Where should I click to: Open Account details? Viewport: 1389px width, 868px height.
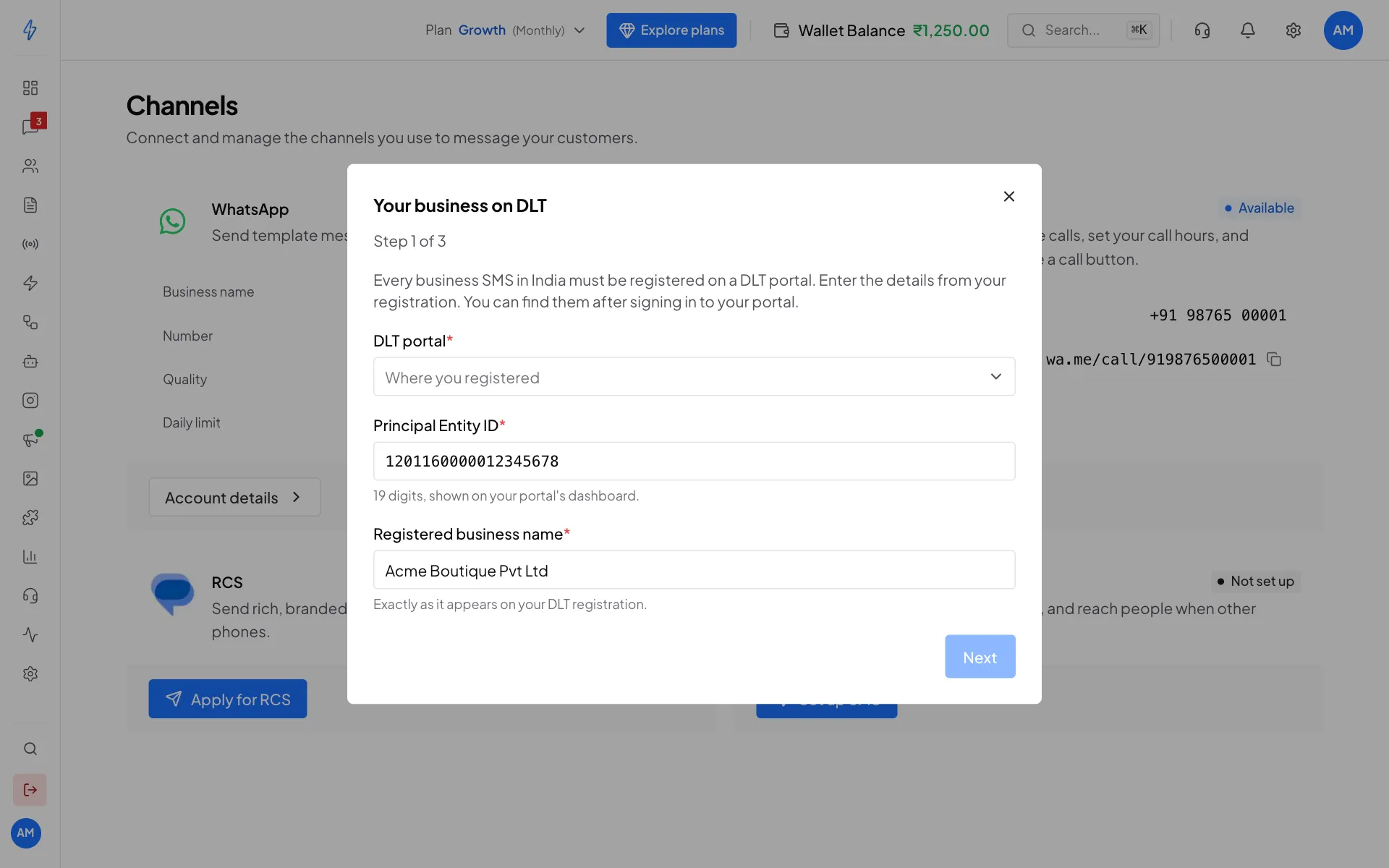[234, 497]
